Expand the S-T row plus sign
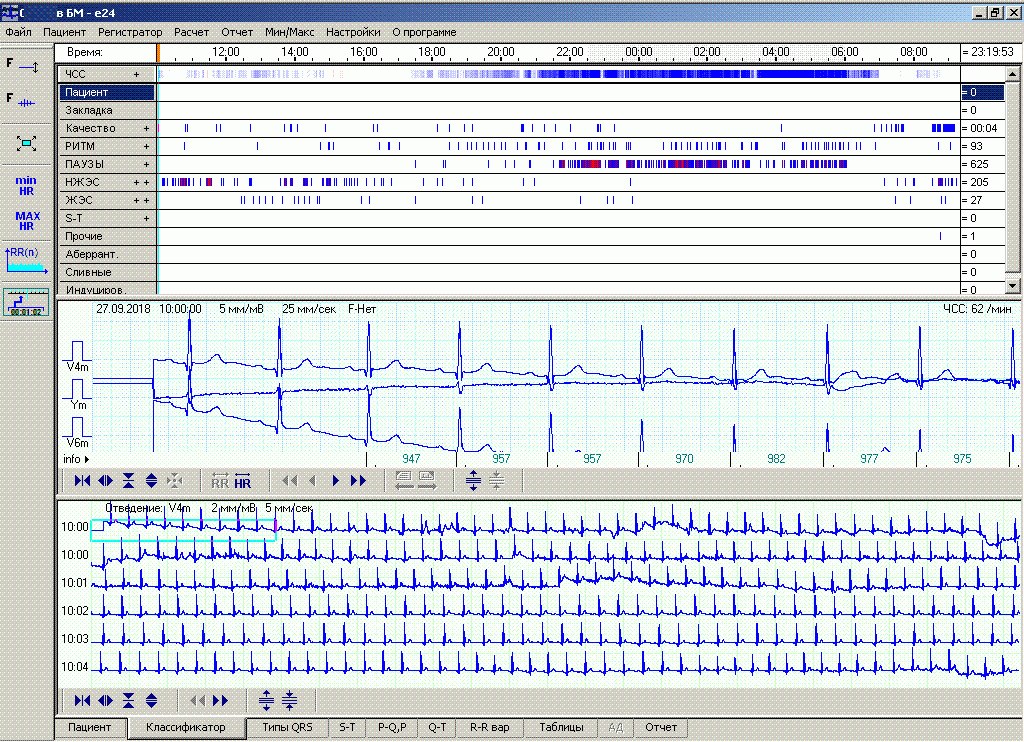The image size is (1024, 742). [x=146, y=218]
